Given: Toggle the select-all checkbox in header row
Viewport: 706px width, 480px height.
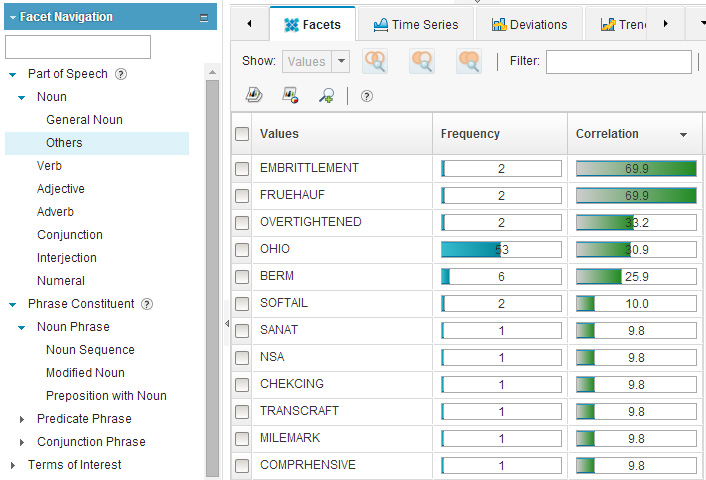Looking at the screenshot, I should pyautogui.click(x=242, y=134).
